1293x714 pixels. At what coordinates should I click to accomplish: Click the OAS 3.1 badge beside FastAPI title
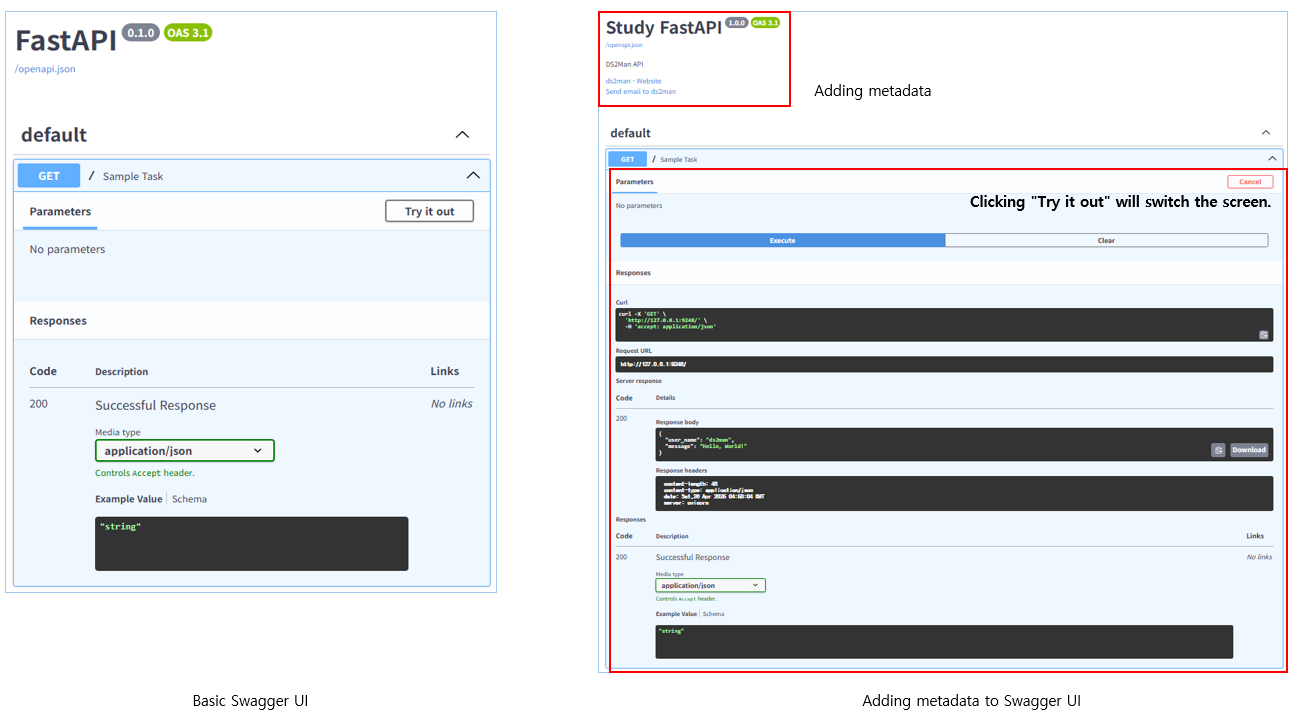188,33
